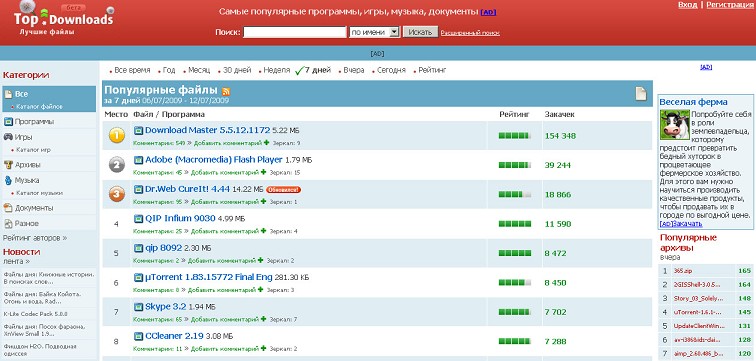This screenshot has height=361, width=756.
Task: Open Каталог файлов in the sidebar
Action: [x=40, y=107]
